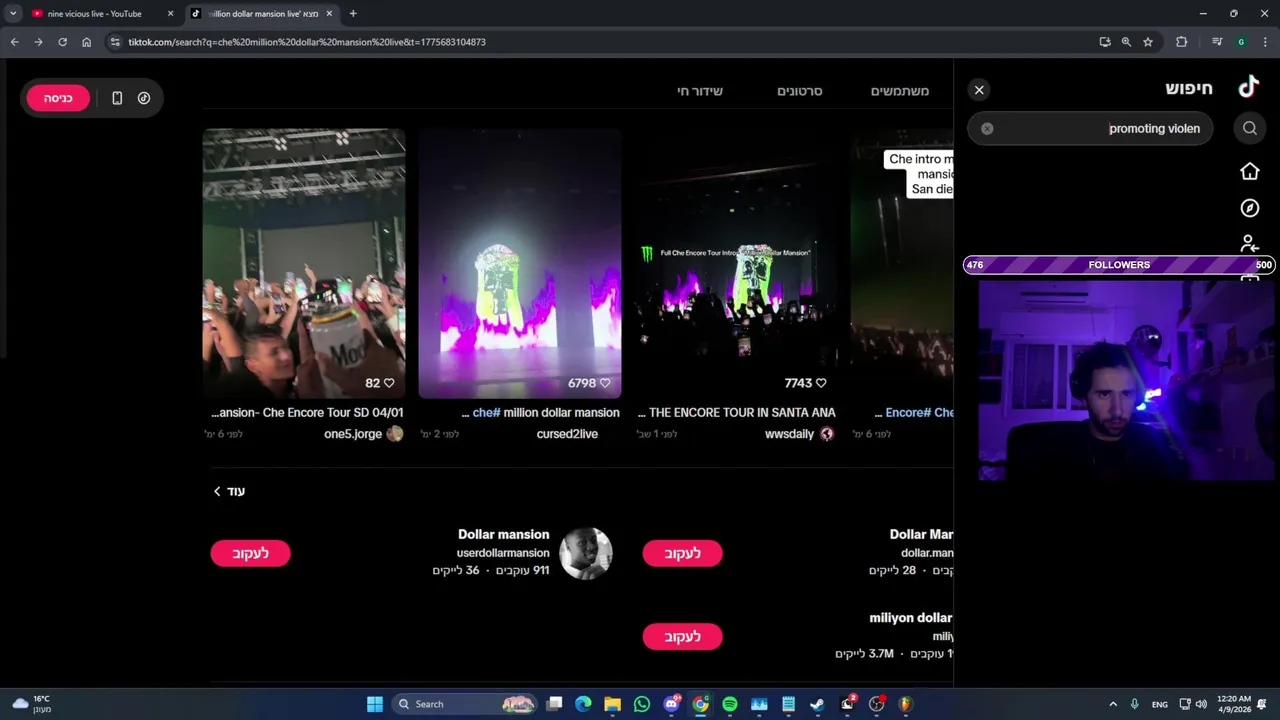Open the 'Dollar mansion' username text
This screenshot has height=720, width=1280.
coord(504,534)
